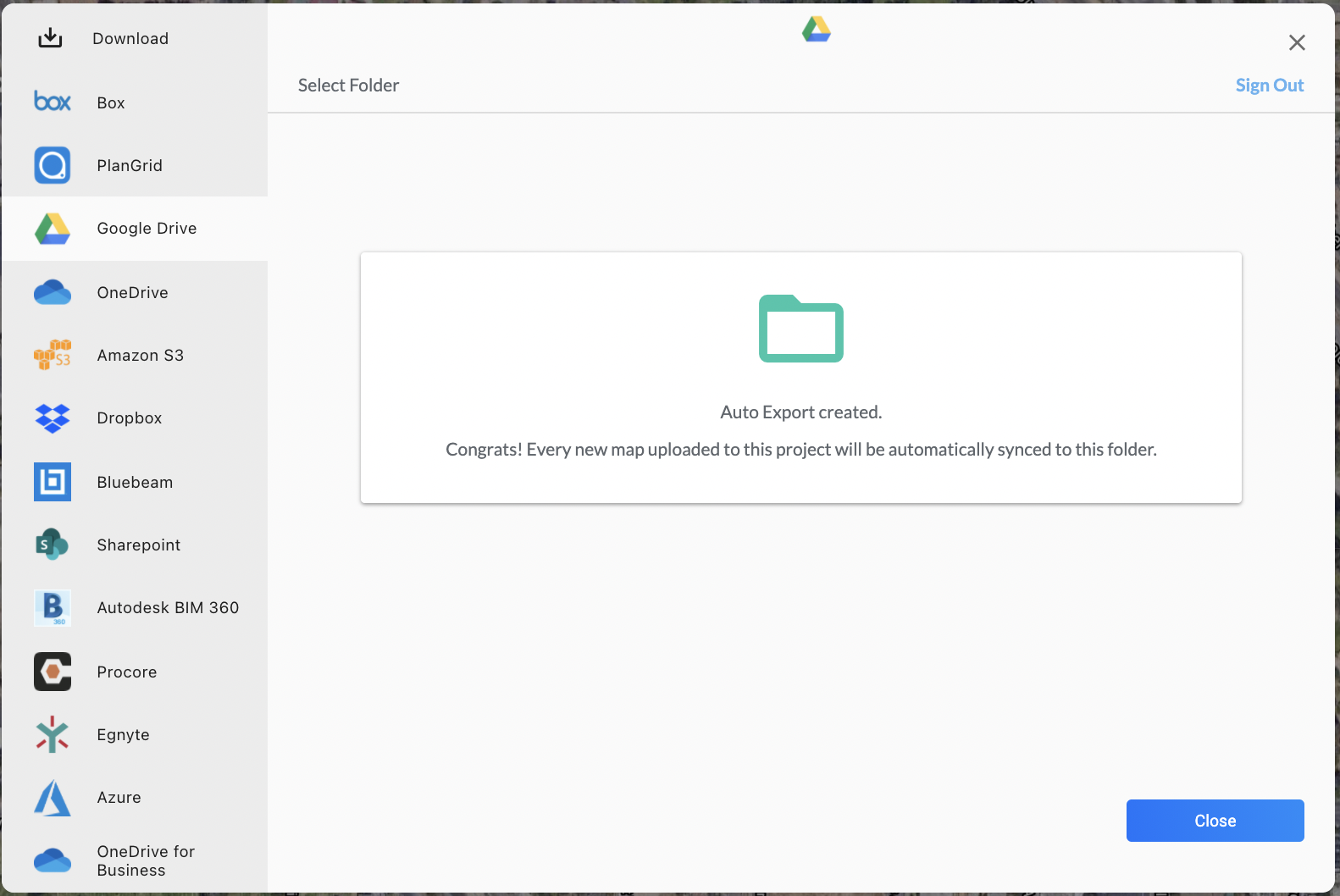
Task: Sign out of Google Drive
Action: point(1270,85)
